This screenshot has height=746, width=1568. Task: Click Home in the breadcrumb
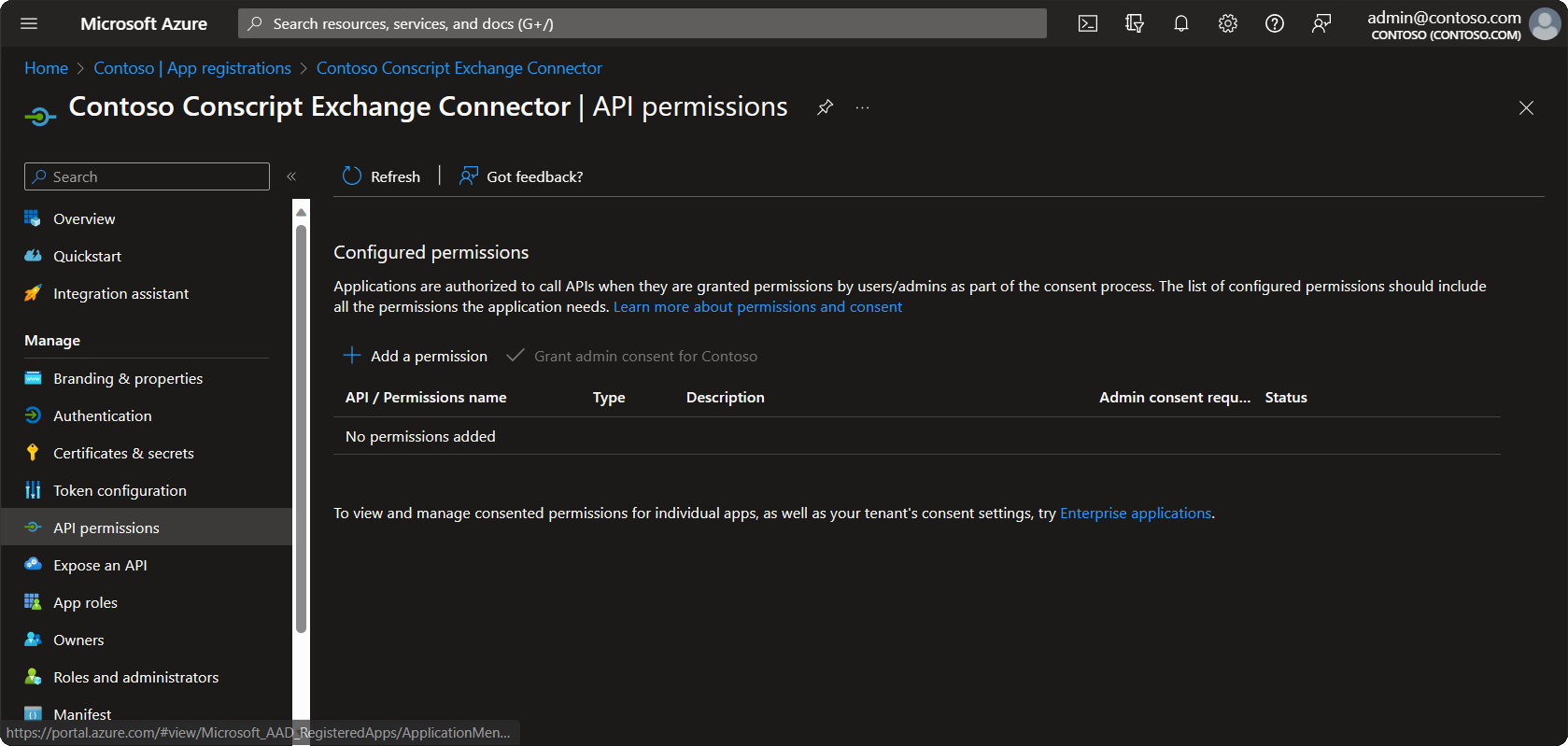(46, 68)
